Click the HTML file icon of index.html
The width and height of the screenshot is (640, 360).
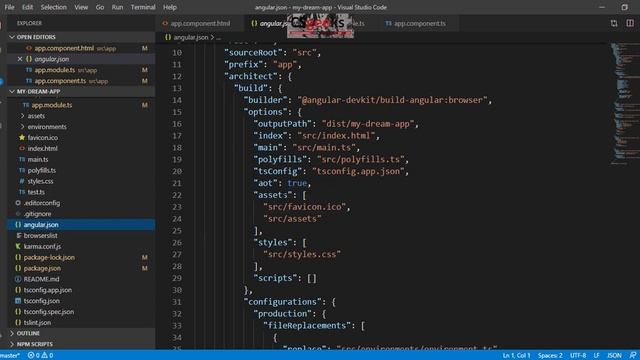point(22,149)
